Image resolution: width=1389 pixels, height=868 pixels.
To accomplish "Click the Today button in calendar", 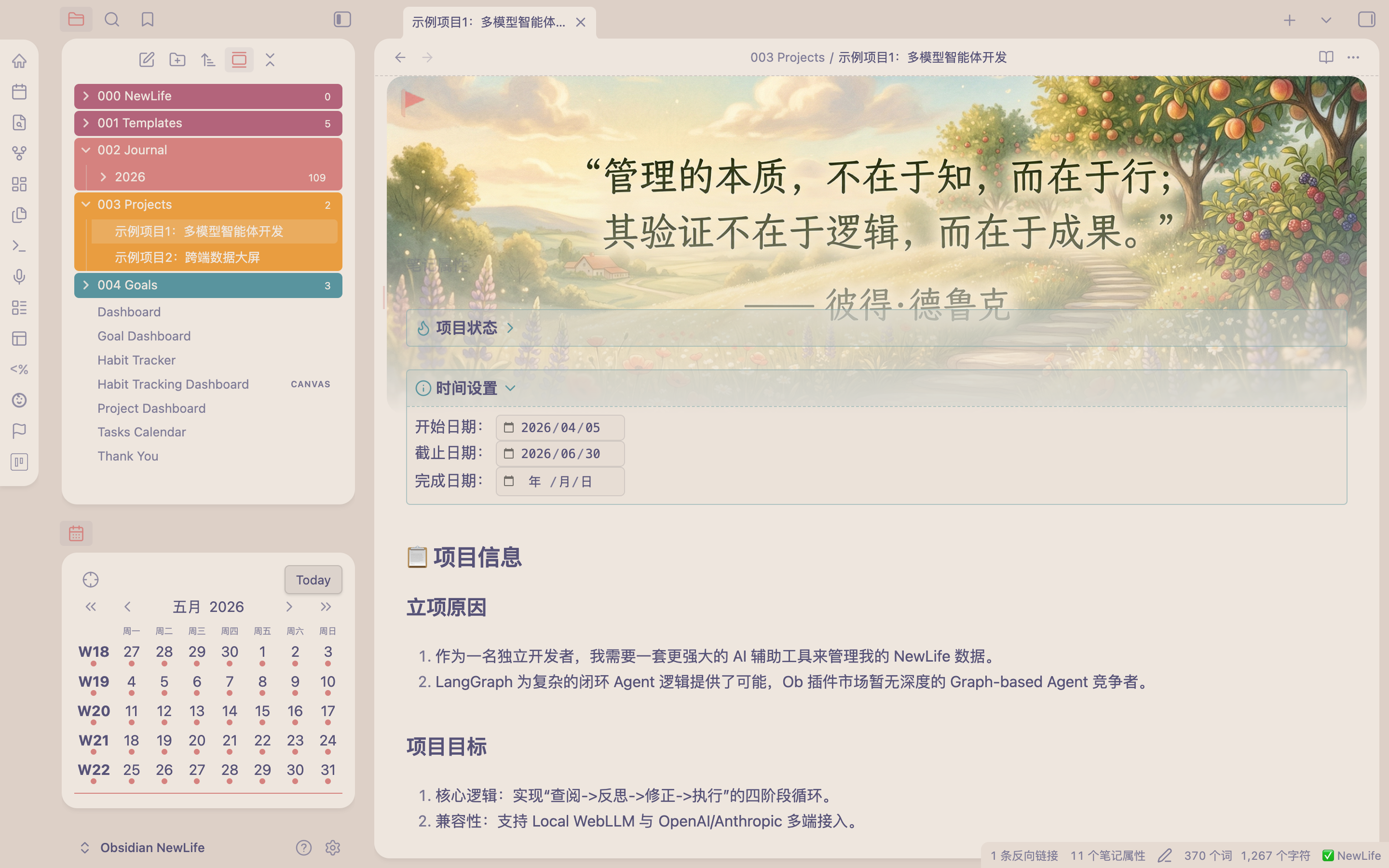I will coord(313,580).
